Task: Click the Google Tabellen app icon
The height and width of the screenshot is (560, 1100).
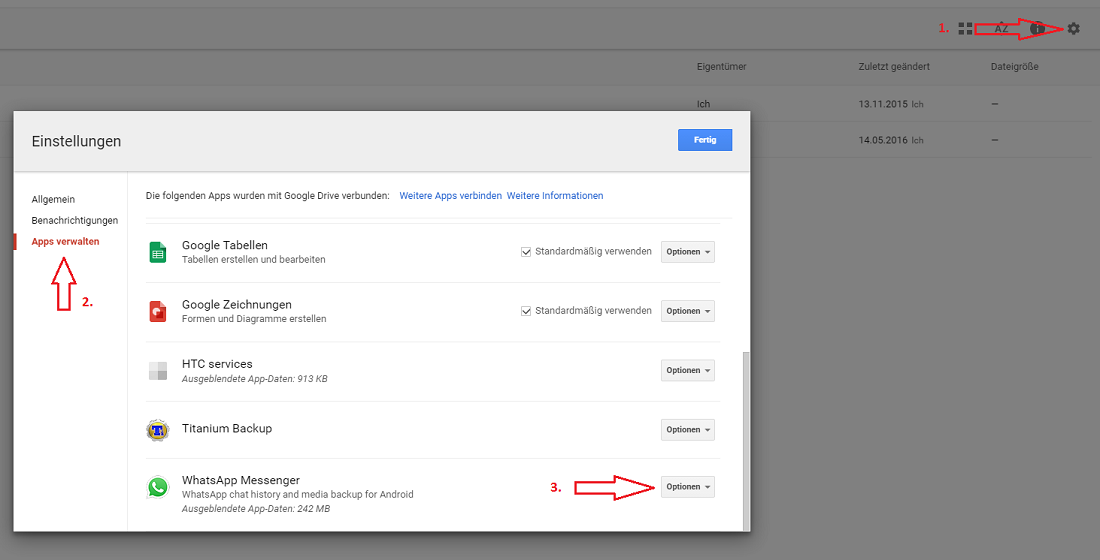Action: [158, 252]
